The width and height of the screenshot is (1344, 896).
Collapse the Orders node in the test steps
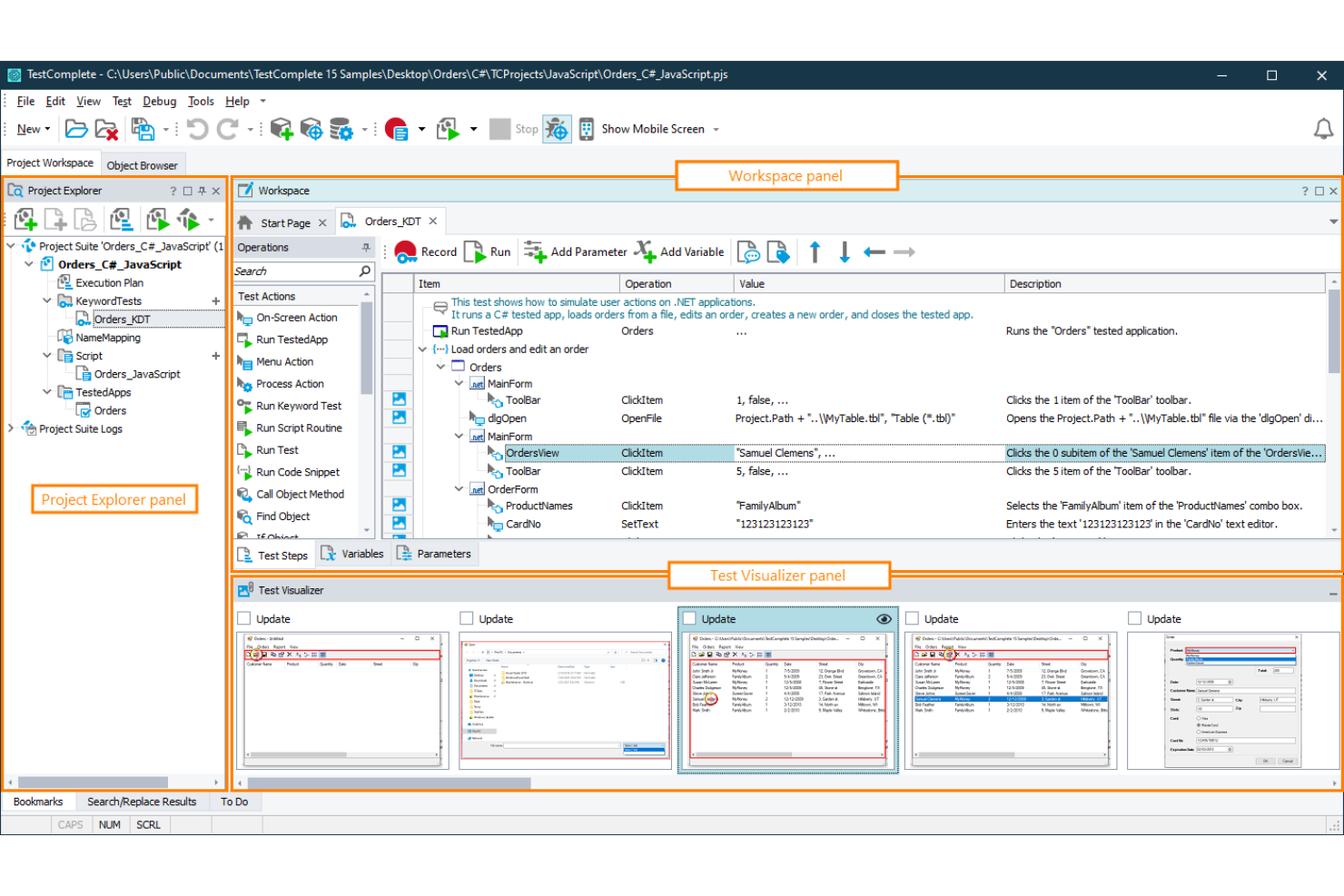[x=442, y=367]
